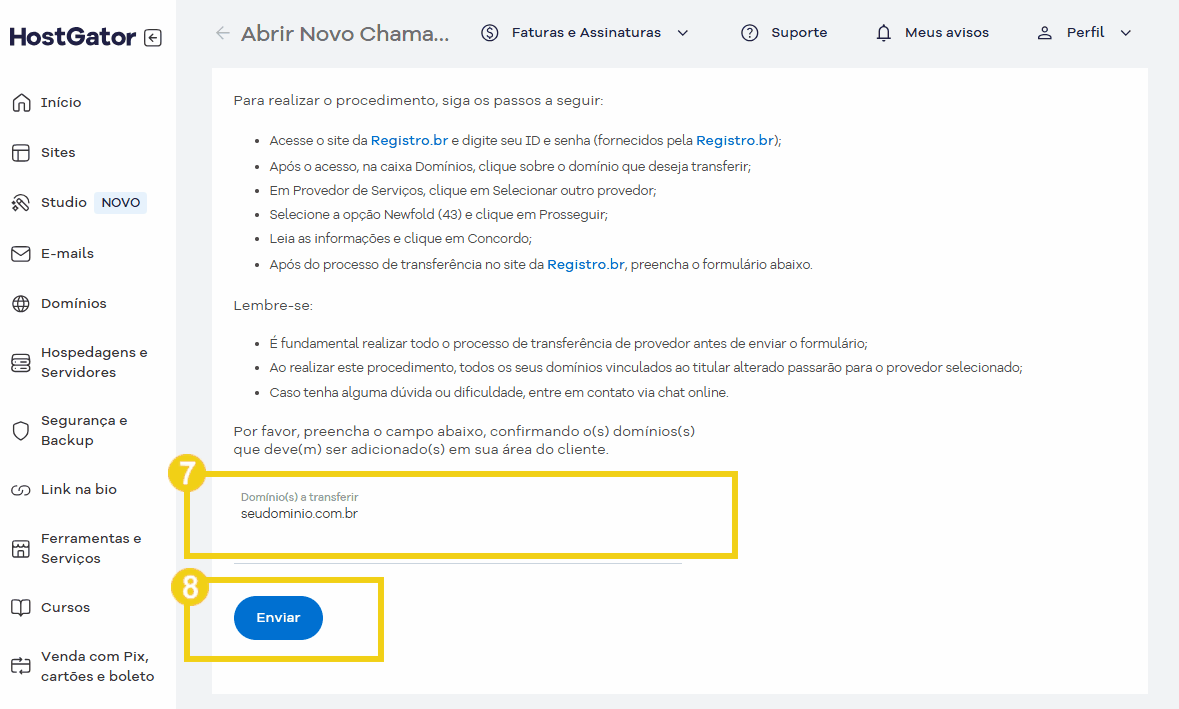Click the bell icon for Meus avisos
This screenshot has width=1179, height=709.
point(883,33)
